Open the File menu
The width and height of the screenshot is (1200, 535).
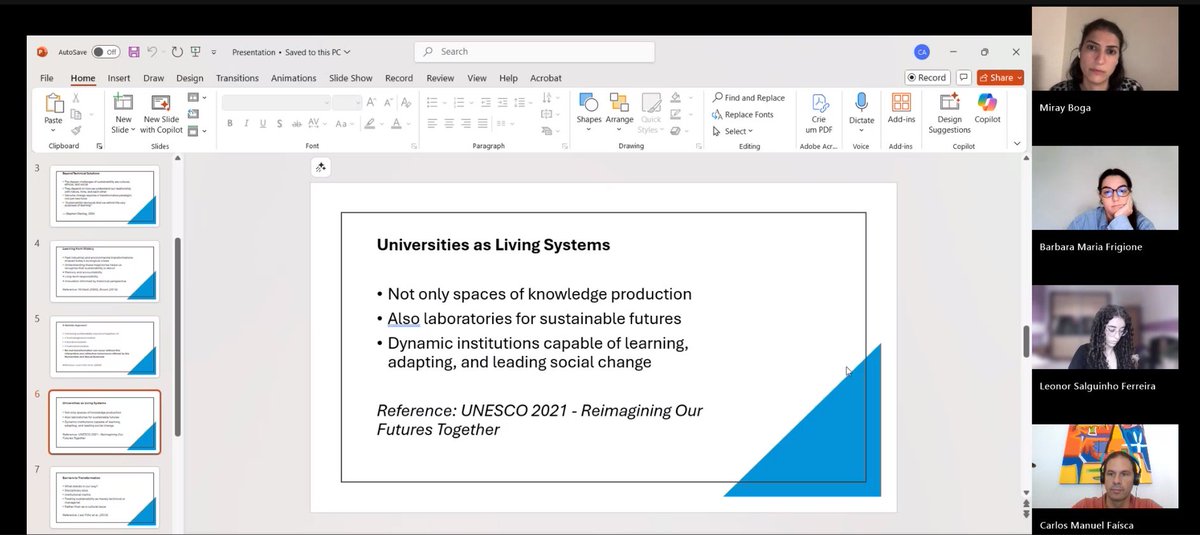click(x=47, y=78)
